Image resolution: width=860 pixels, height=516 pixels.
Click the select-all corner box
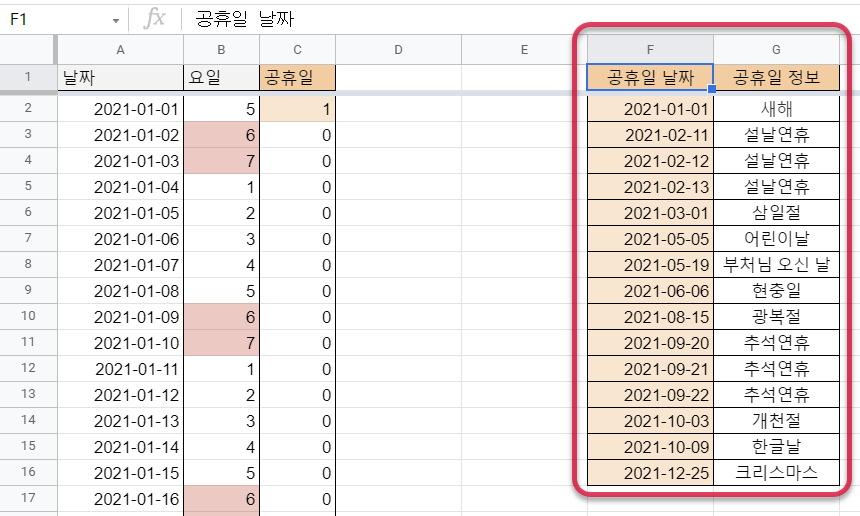(27, 49)
